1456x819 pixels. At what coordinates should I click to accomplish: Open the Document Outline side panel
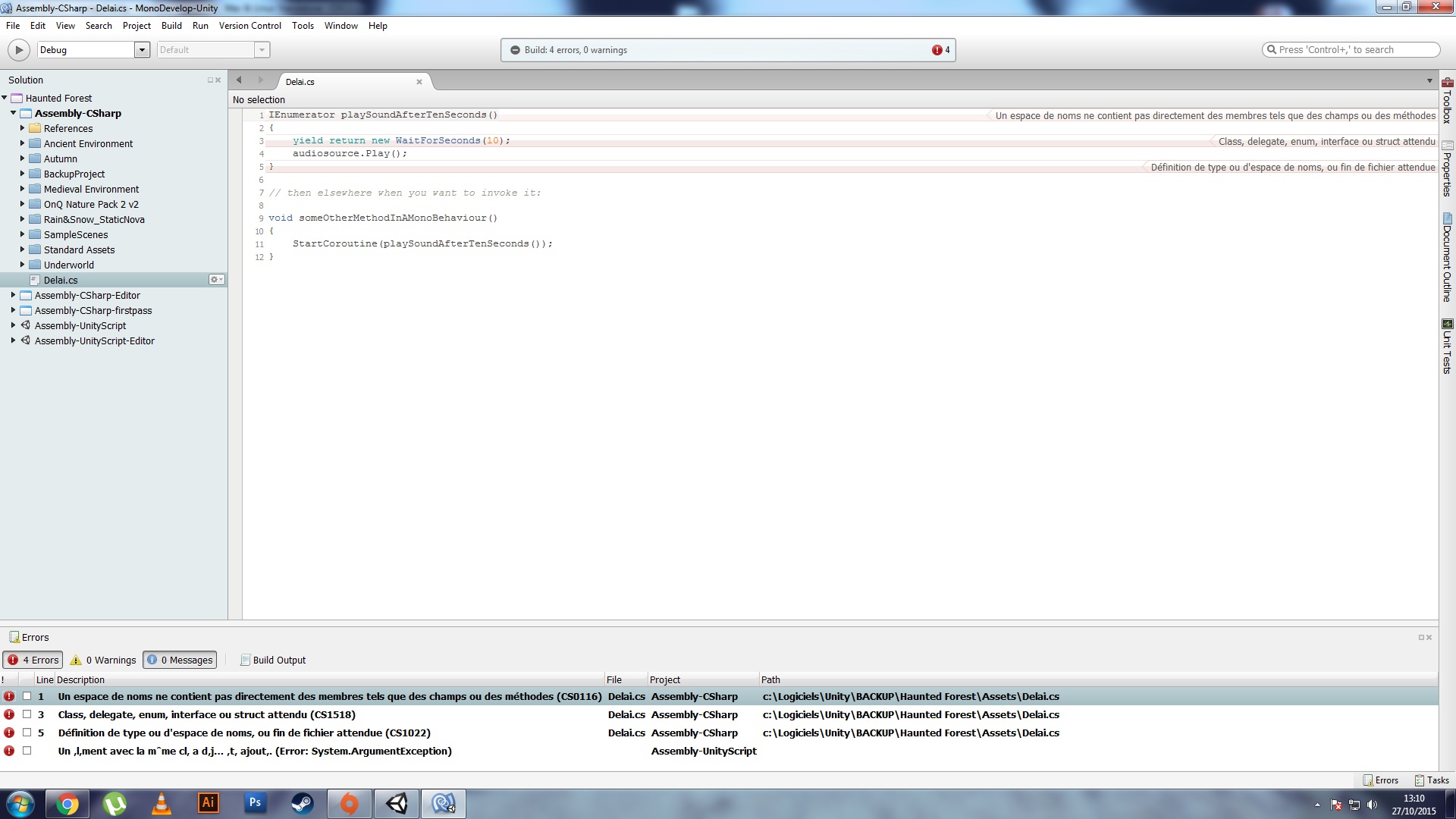point(1447,258)
